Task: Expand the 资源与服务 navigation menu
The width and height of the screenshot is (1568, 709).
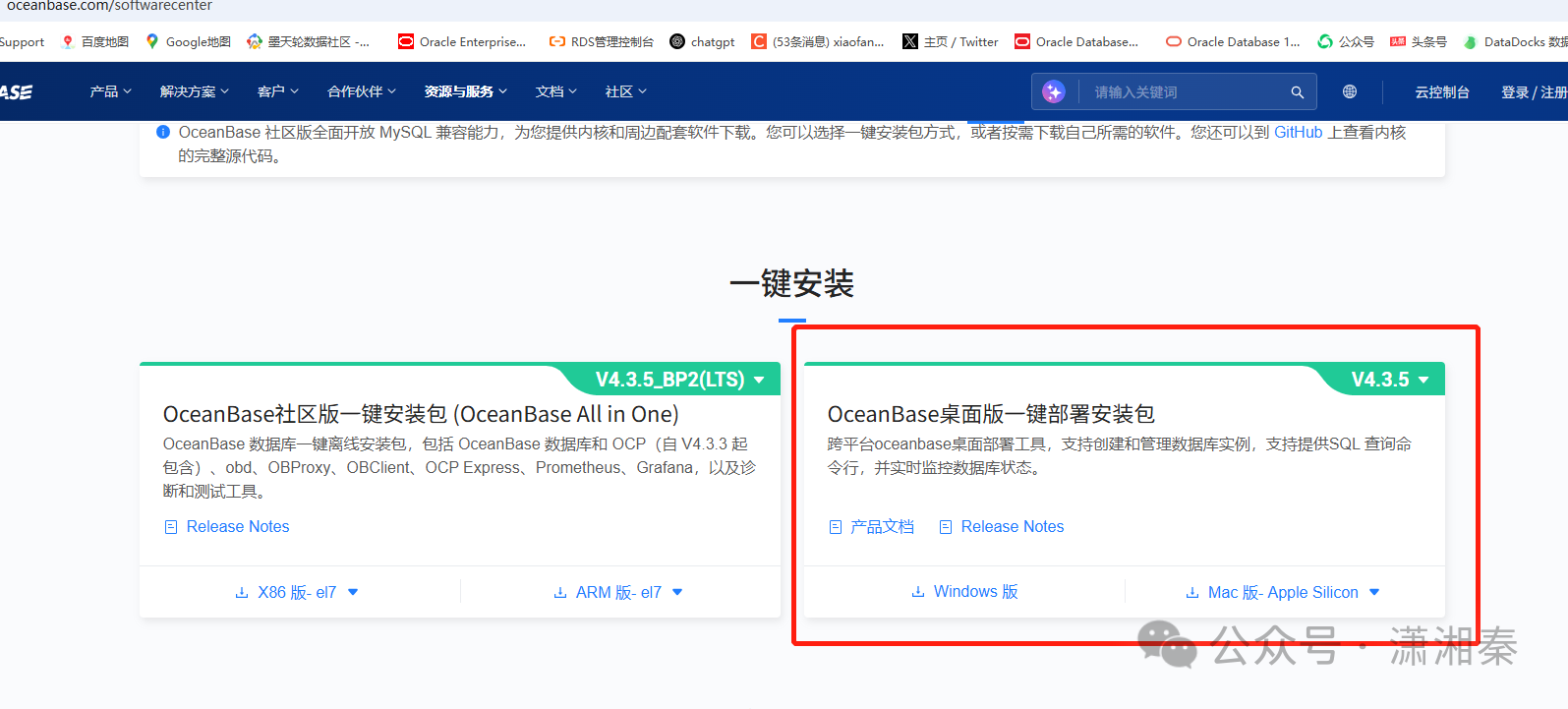Action: coord(466,91)
